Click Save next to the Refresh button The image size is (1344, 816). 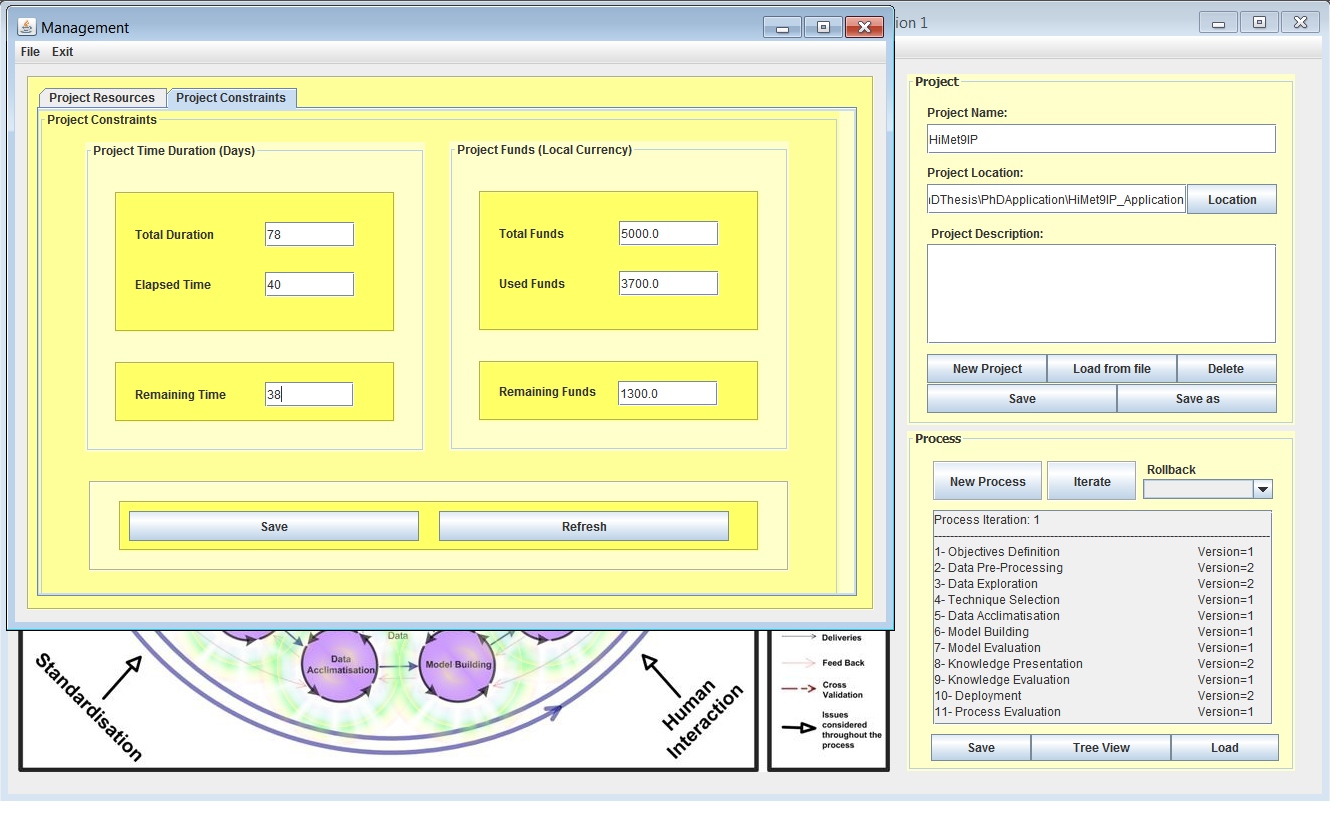click(x=274, y=527)
